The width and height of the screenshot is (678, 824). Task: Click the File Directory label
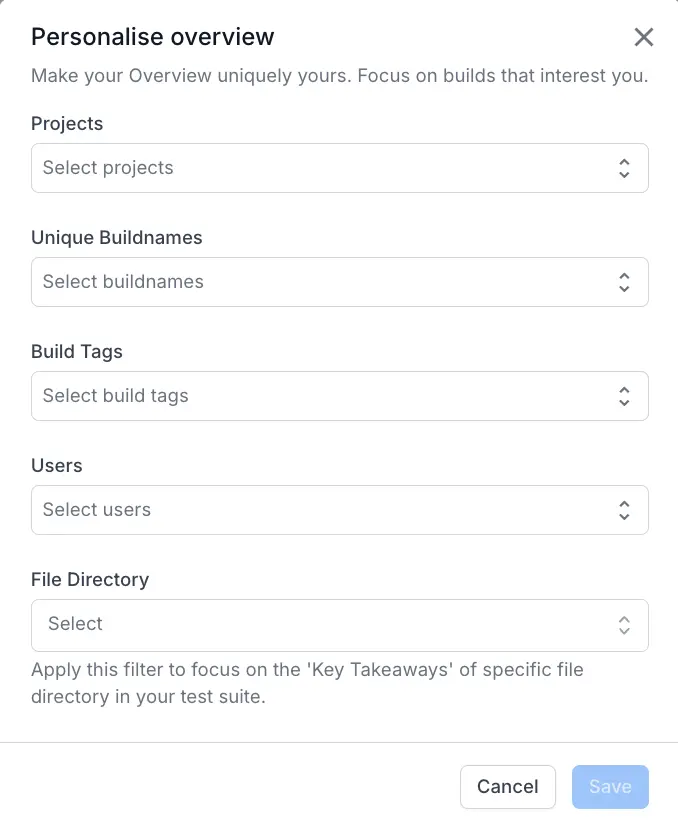pyautogui.click(x=90, y=580)
